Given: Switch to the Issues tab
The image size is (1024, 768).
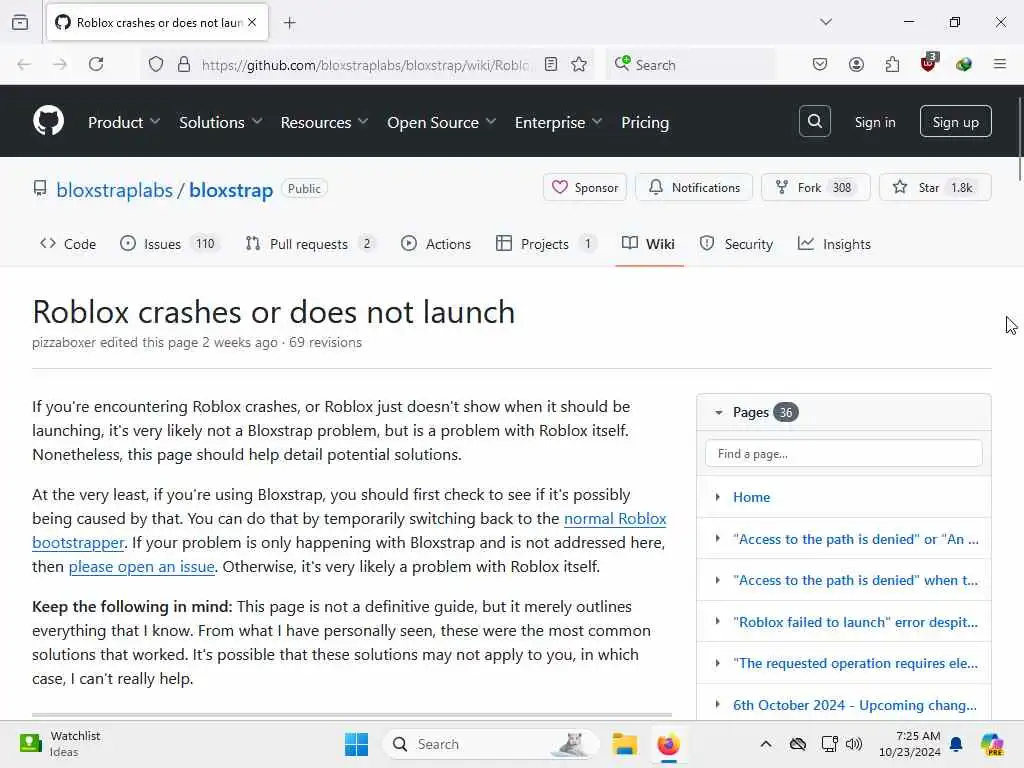Looking at the screenshot, I should tap(170, 244).
